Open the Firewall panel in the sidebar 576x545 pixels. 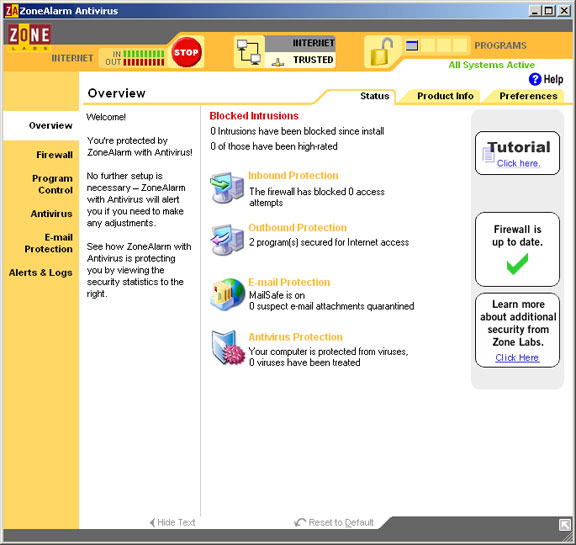click(54, 155)
